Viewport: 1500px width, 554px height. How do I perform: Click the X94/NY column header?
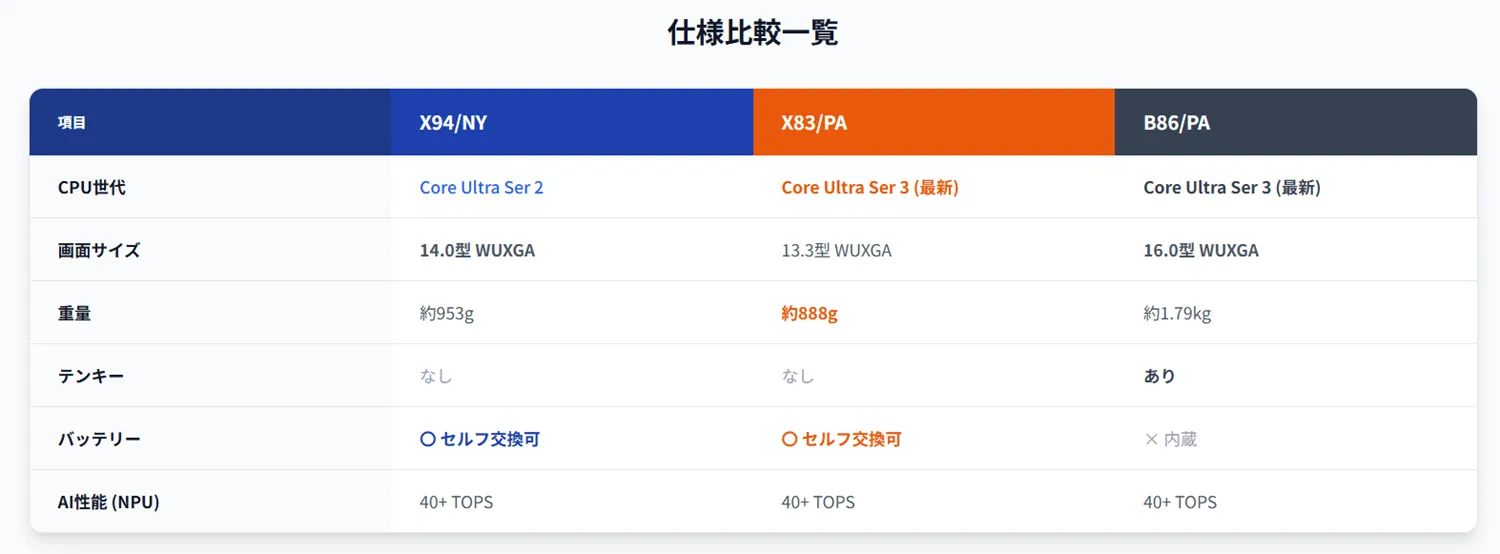click(572, 122)
